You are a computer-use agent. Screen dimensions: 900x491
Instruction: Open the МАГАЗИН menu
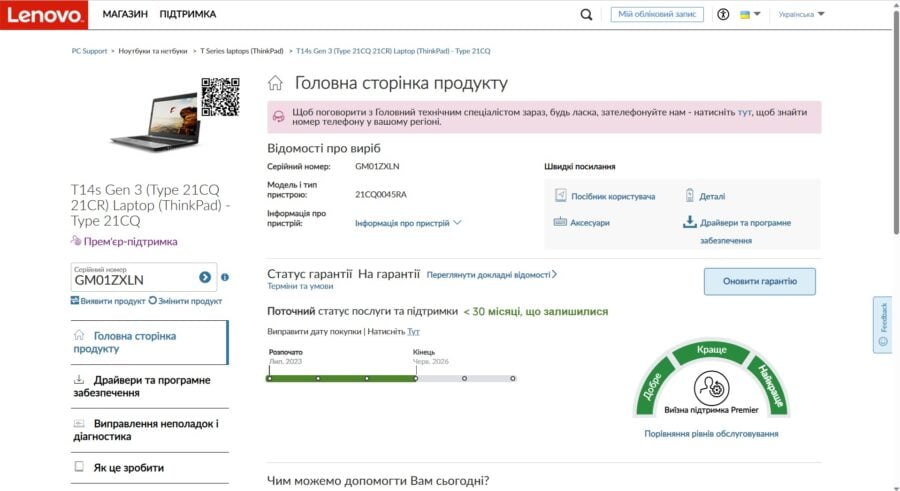click(125, 14)
